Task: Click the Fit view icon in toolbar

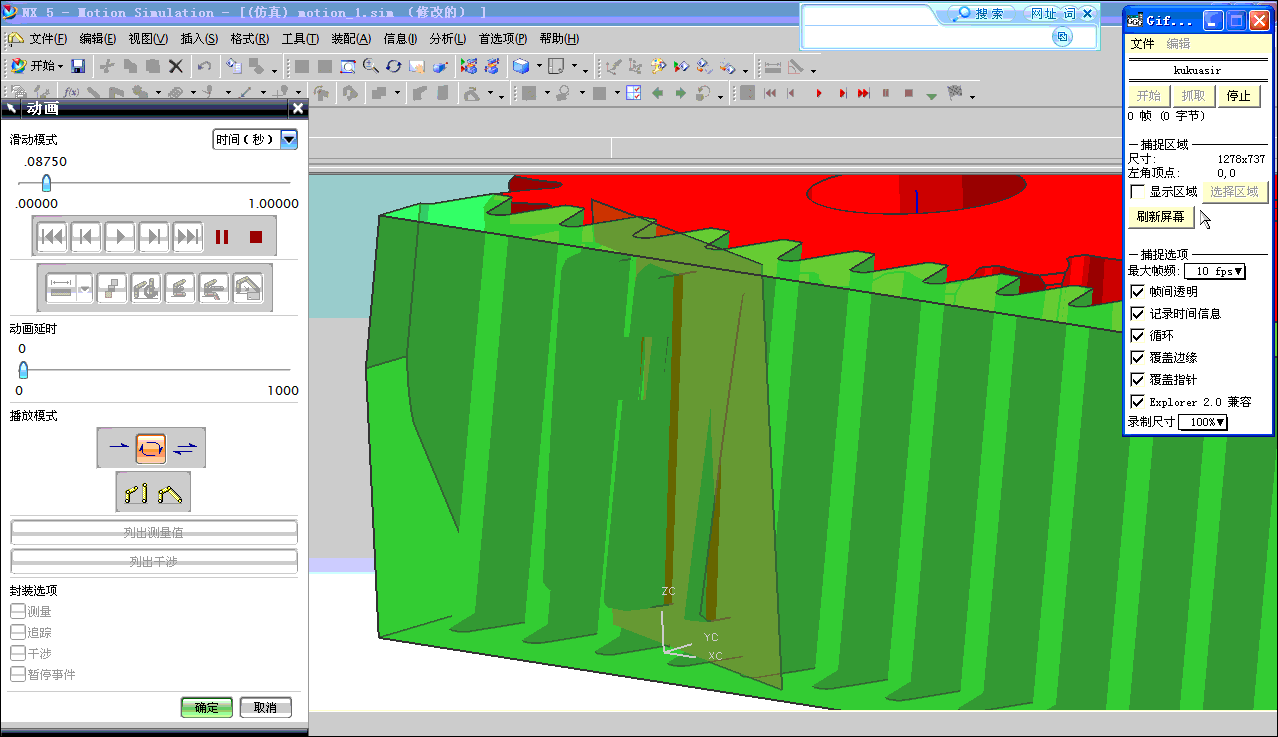Action: [348, 66]
